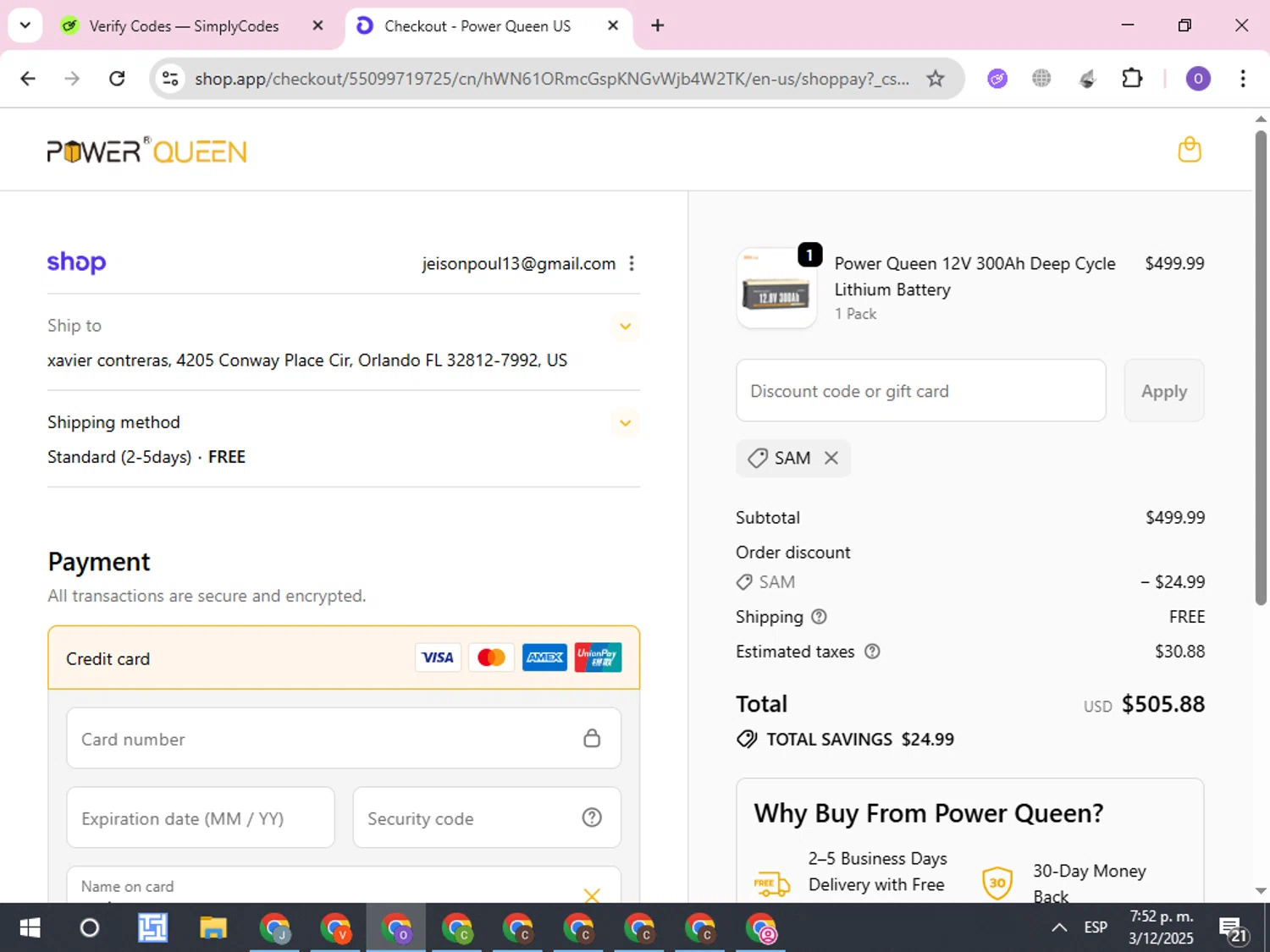Viewport: 1270px width, 952px height.
Task: Select the Checkout Power Queen tab
Action: pos(478,26)
